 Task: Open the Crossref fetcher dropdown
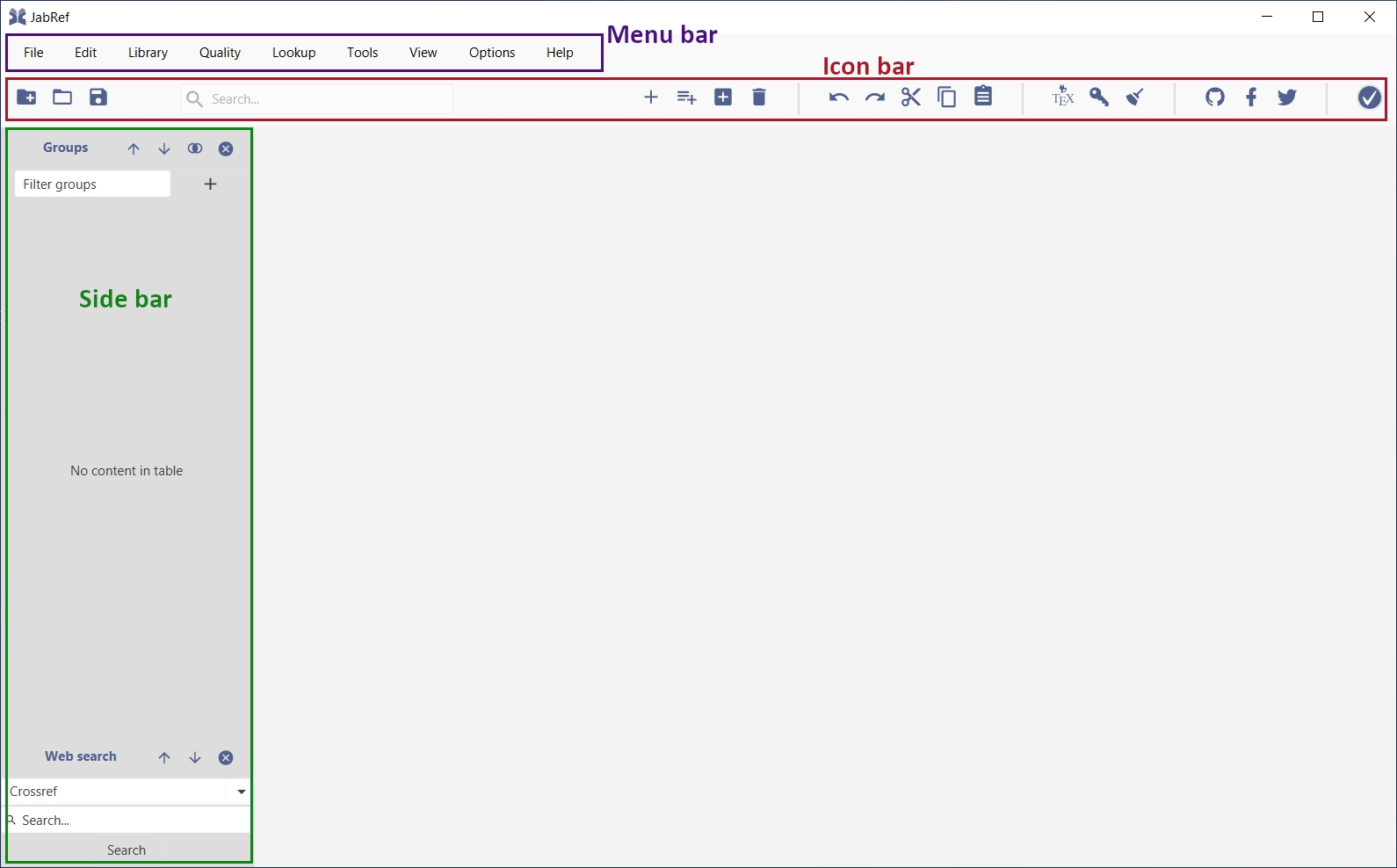(241, 792)
